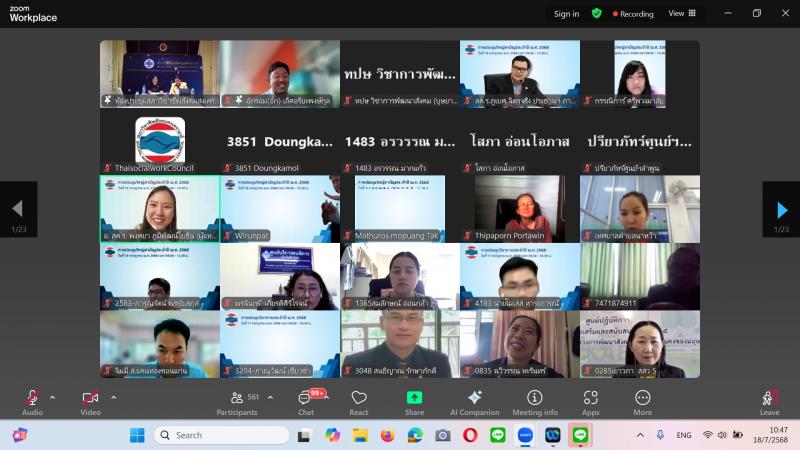The height and width of the screenshot is (450, 800).
Task: Select the tile labeled 2583
Action: click(x=160, y=277)
